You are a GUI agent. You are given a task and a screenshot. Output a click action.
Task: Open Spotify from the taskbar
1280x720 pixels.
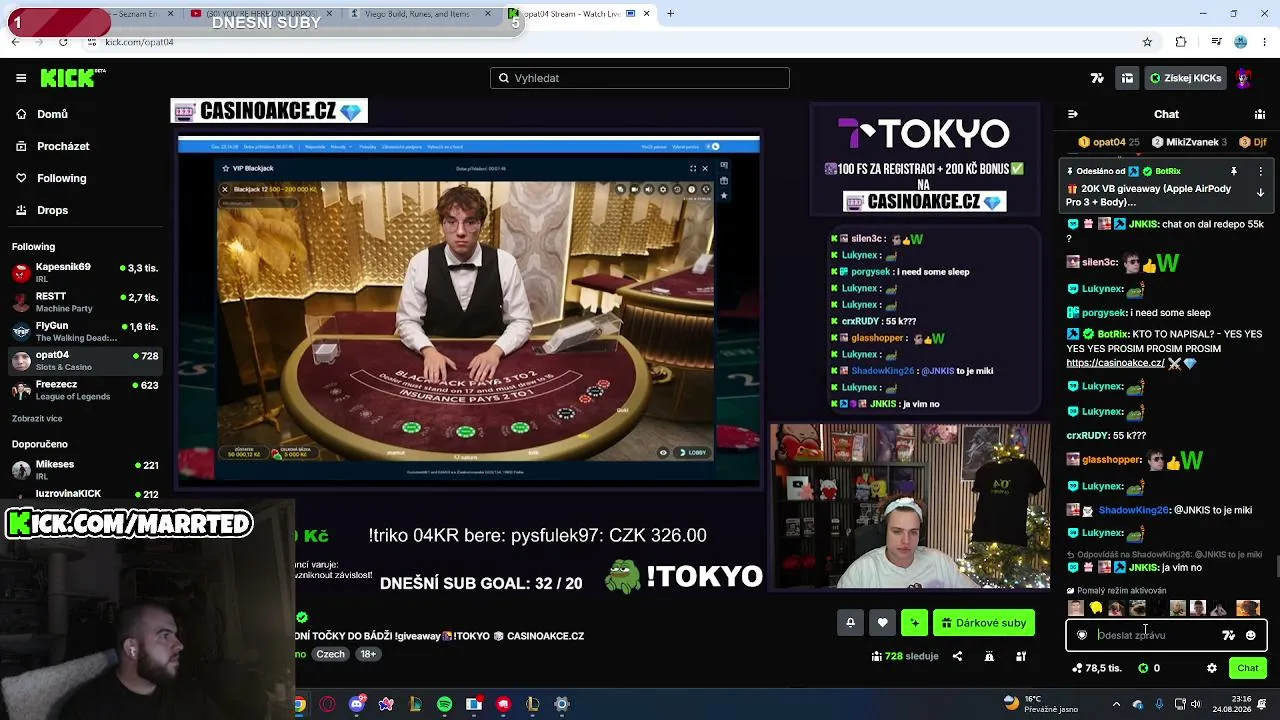[x=444, y=704]
